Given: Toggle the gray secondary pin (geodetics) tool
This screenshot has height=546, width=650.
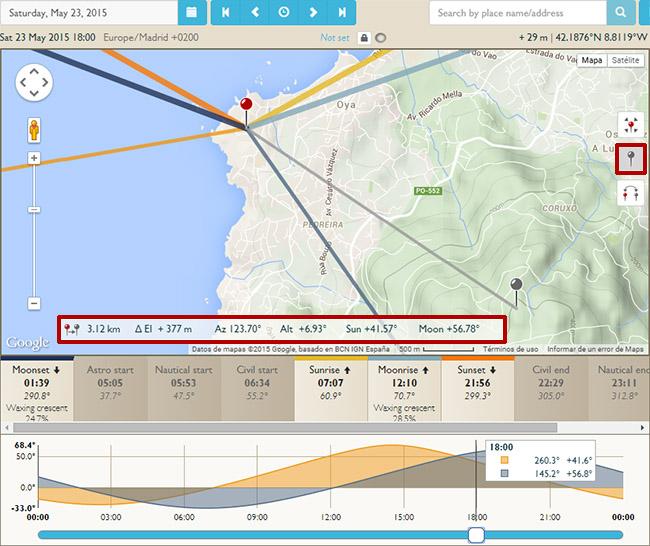Looking at the screenshot, I should coord(631,159).
